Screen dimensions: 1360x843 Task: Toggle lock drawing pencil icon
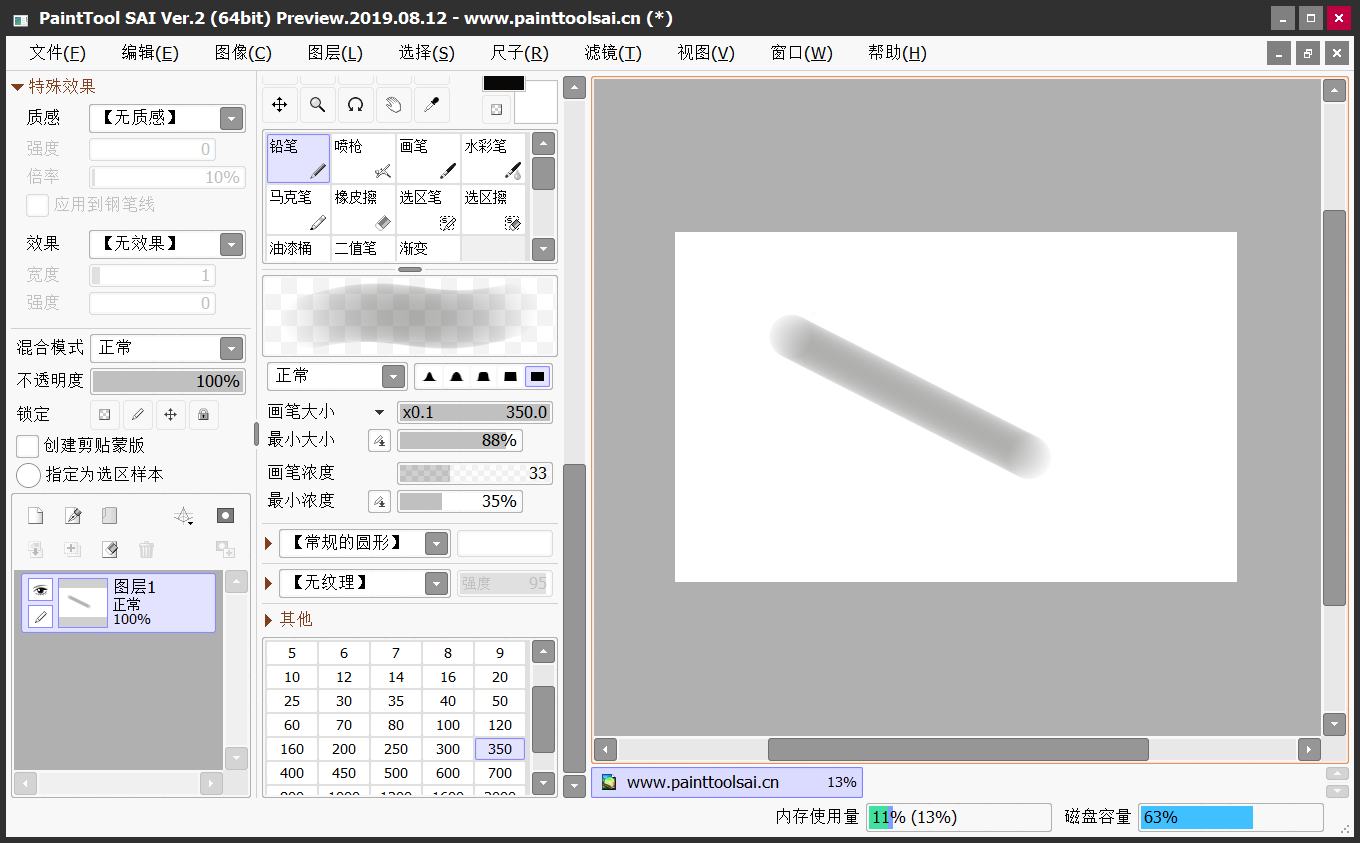138,414
